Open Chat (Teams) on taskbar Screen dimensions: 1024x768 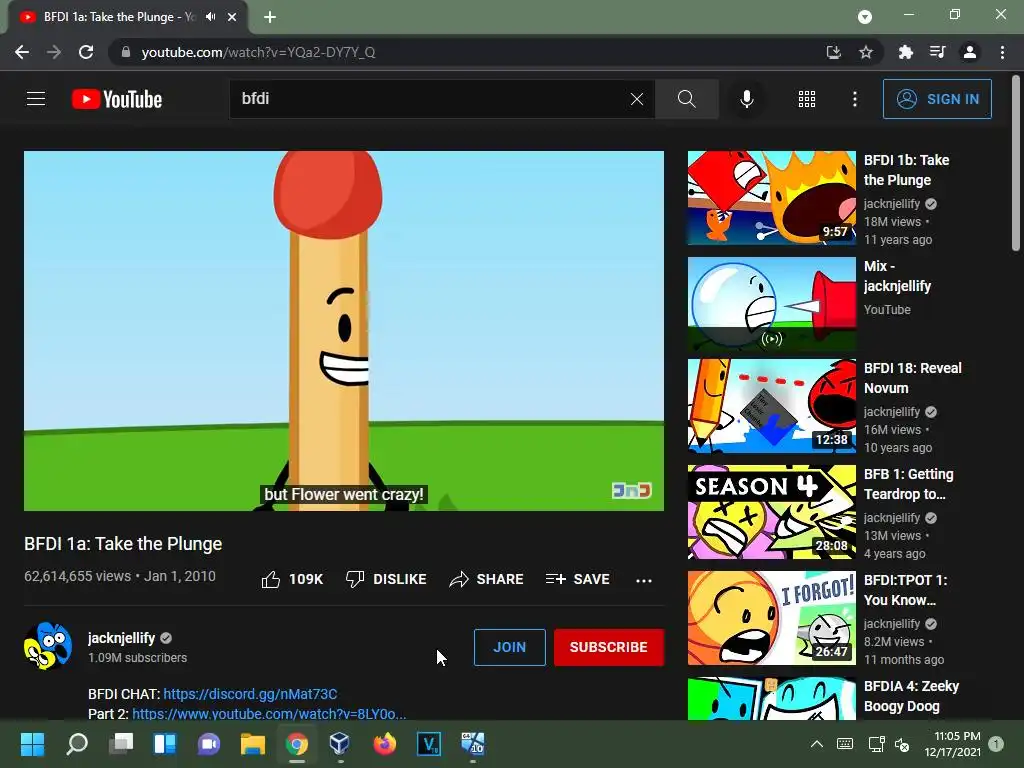(x=209, y=744)
